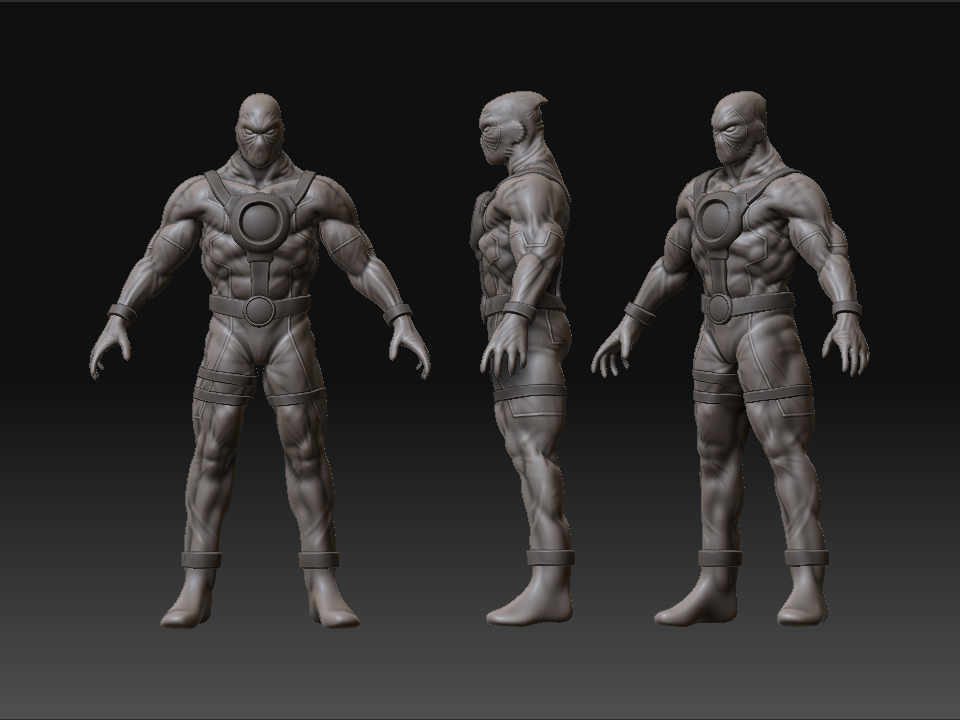The width and height of the screenshot is (960, 720).
Task: Click the side-profile figure's boot
Action: click(531, 594)
